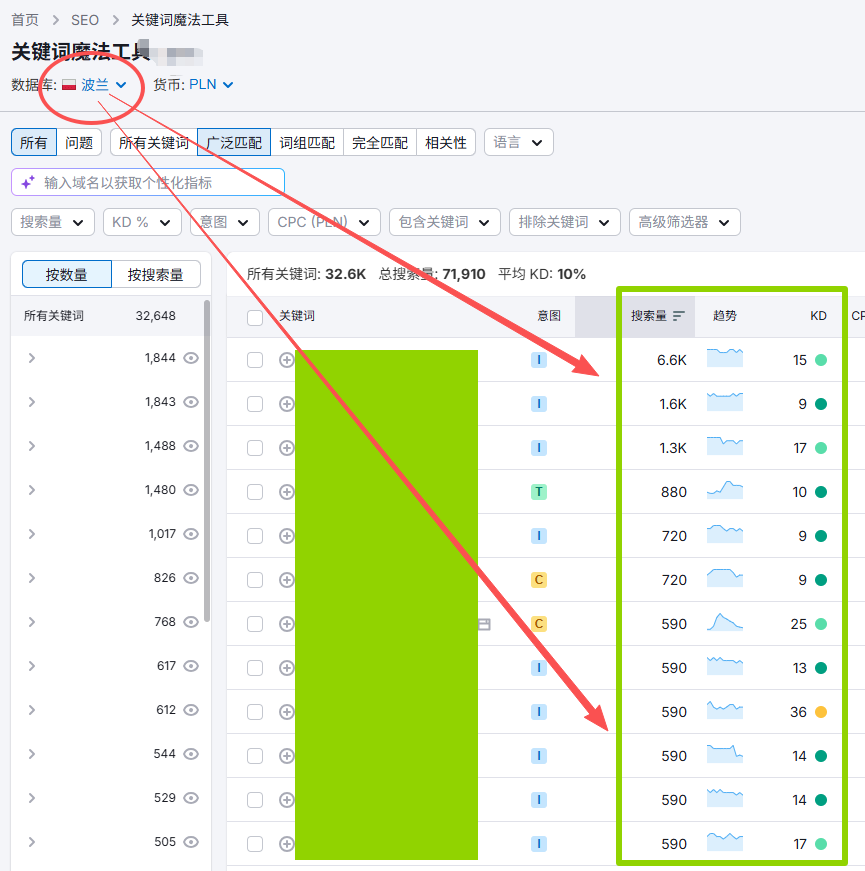Add keyword in the 1.3K row
The image size is (865, 871).
pos(286,448)
